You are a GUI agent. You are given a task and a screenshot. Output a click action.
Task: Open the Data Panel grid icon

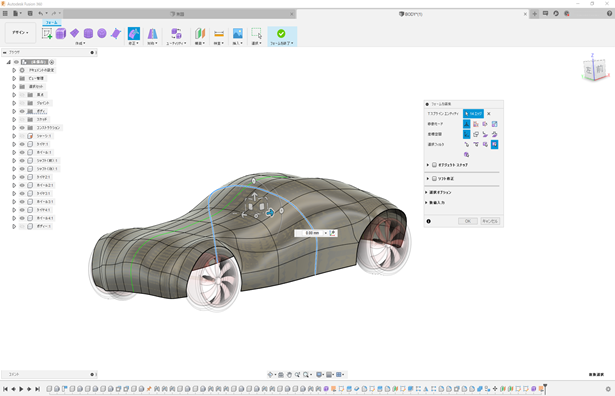[5, 13]
